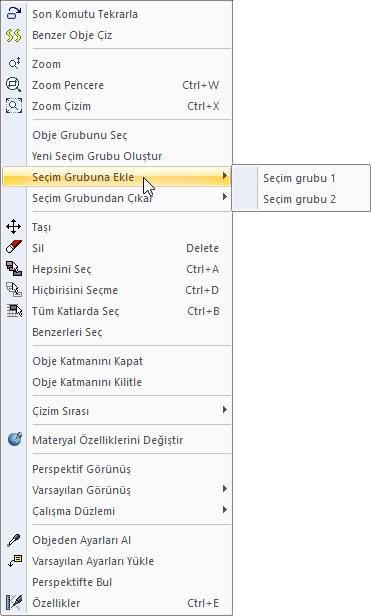Select the Zoom Pencere magnifier icon
Screen dimensions: 371x616
pyautogui.click(x=14, y=85)
